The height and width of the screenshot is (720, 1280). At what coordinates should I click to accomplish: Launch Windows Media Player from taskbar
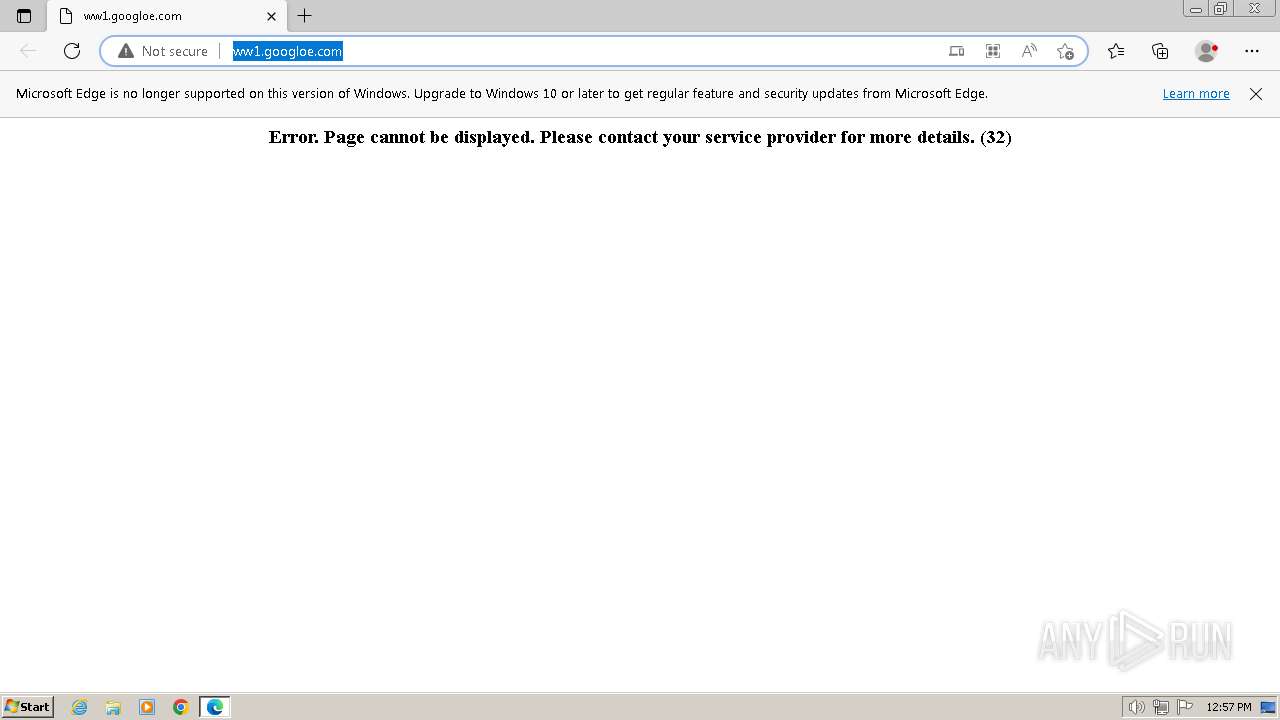pos(147,707)
